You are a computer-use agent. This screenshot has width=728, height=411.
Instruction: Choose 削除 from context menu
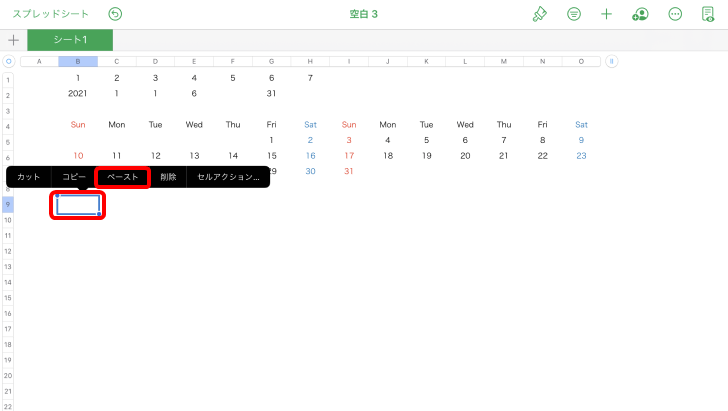pos(168,177)
